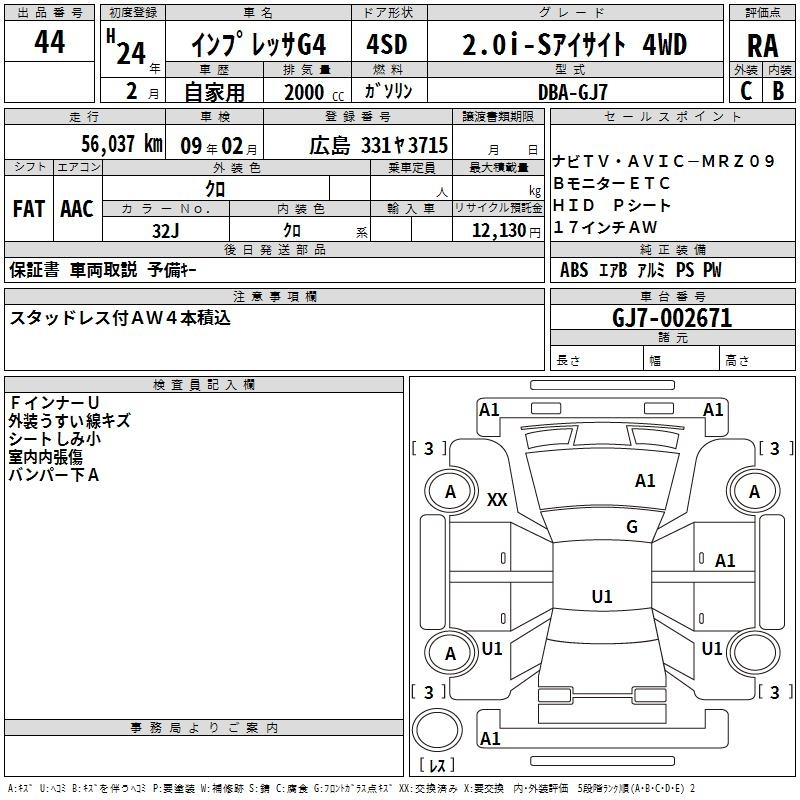Click the A1 mark on the hood
Screen dimensions: 800x800
point(645,481)
